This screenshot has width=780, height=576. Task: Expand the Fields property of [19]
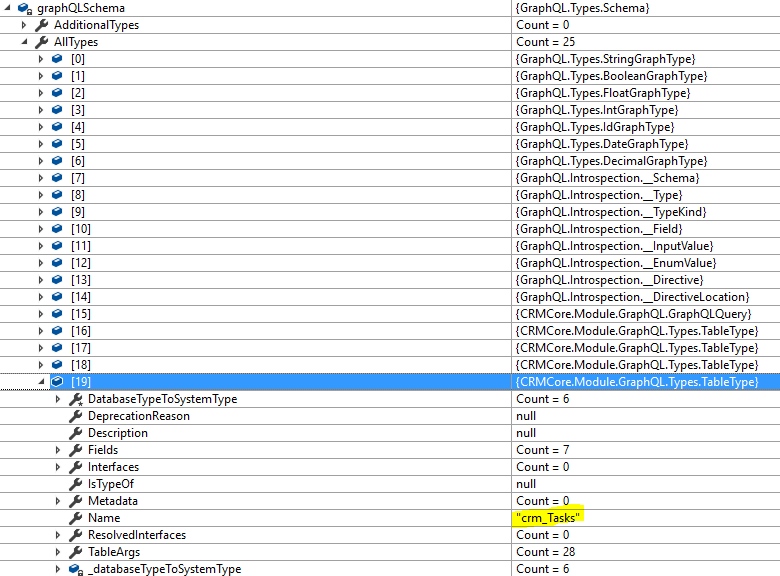pos(58,450)
